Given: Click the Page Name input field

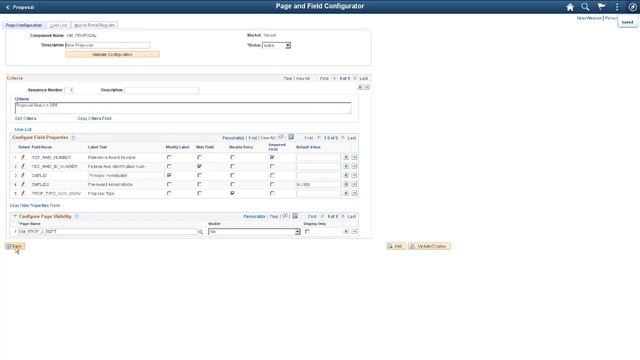Looking at the screenshot, I should click(x=108, y=231).
